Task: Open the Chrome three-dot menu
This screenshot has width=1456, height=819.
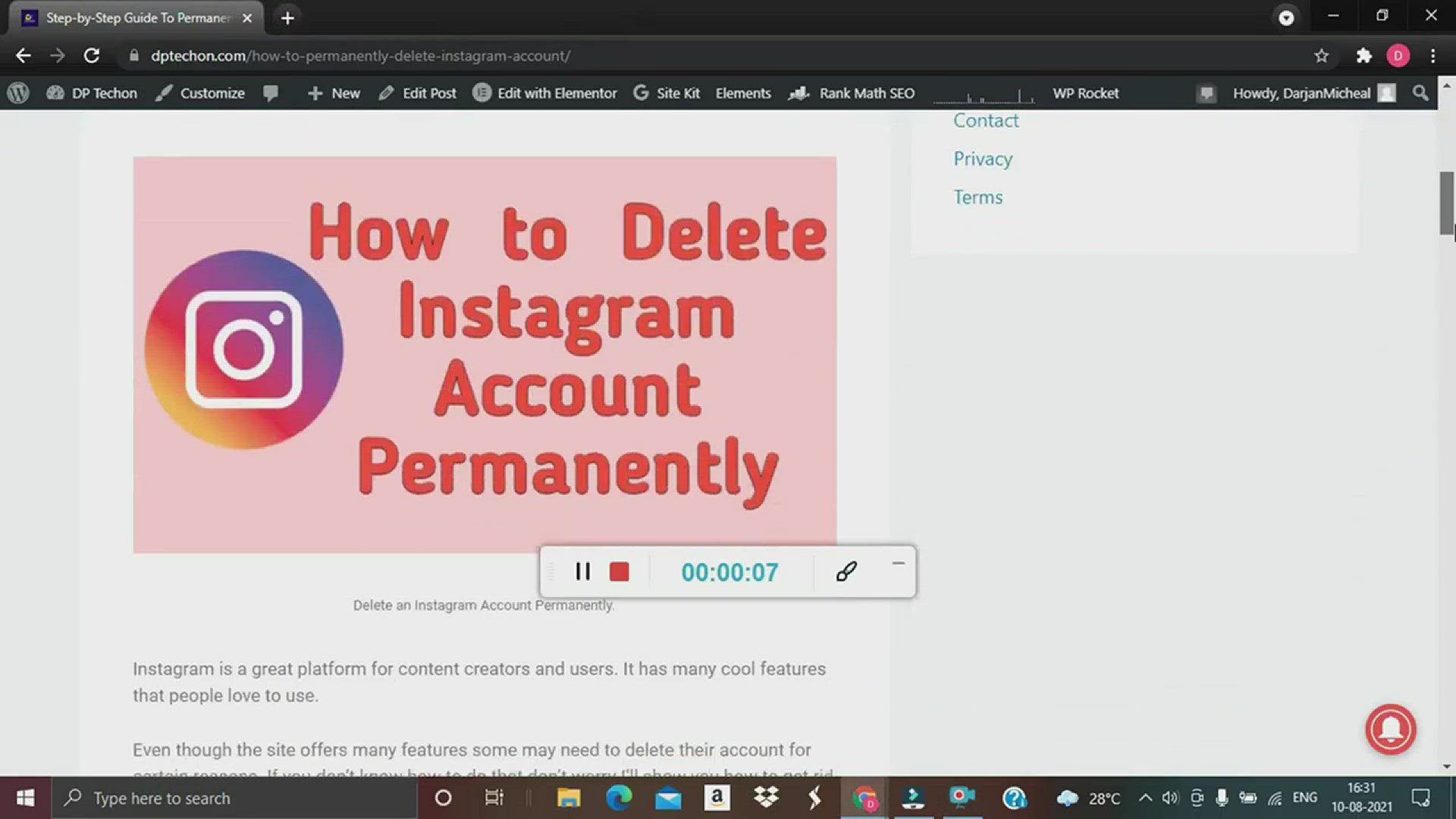Action: (1432, 55)
